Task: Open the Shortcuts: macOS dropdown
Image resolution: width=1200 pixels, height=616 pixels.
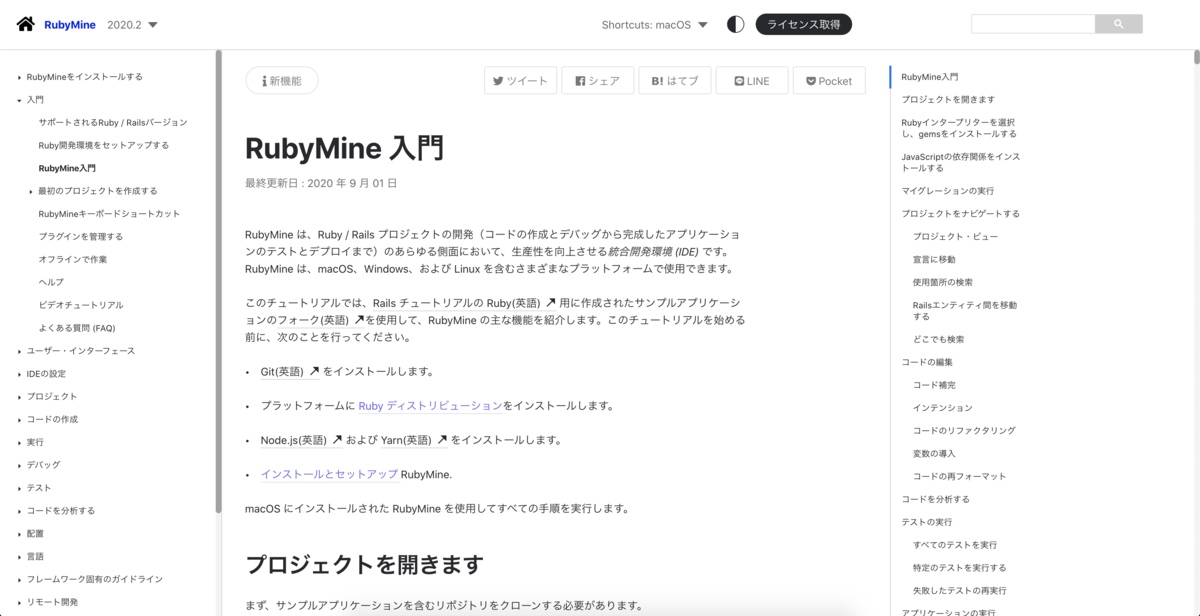Action: pyautogui.click(x=655, y=25)
